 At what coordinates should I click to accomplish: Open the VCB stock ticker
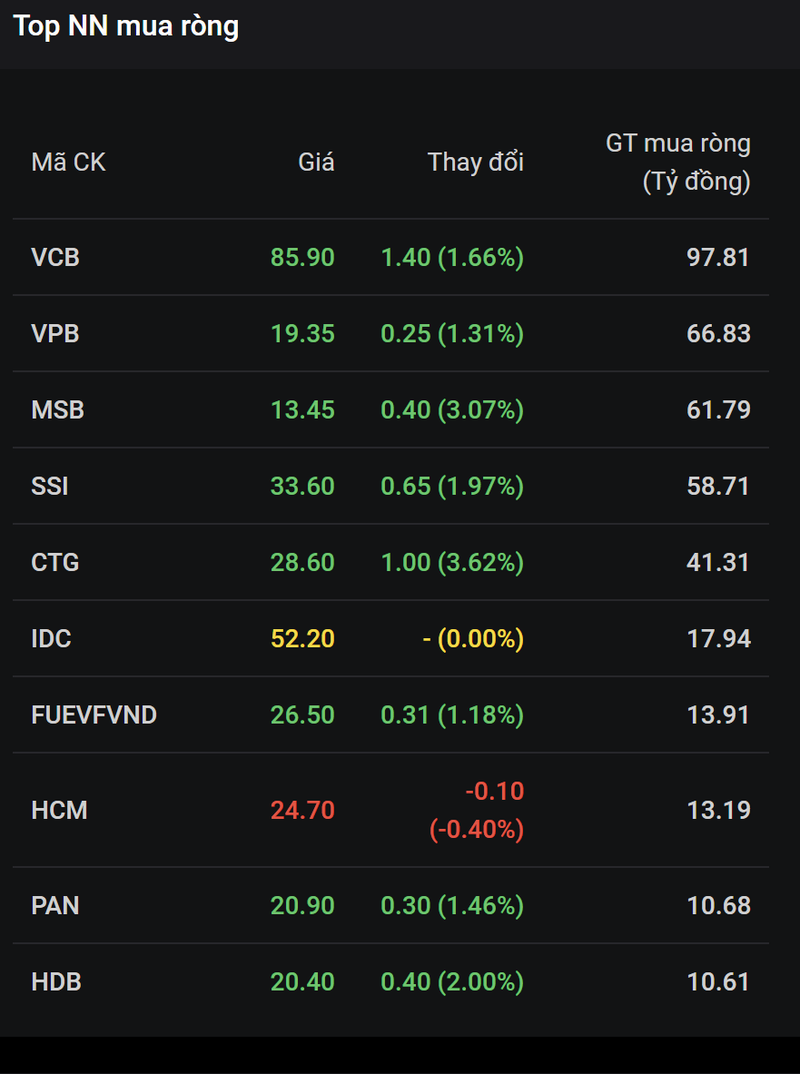click(55, 257)
